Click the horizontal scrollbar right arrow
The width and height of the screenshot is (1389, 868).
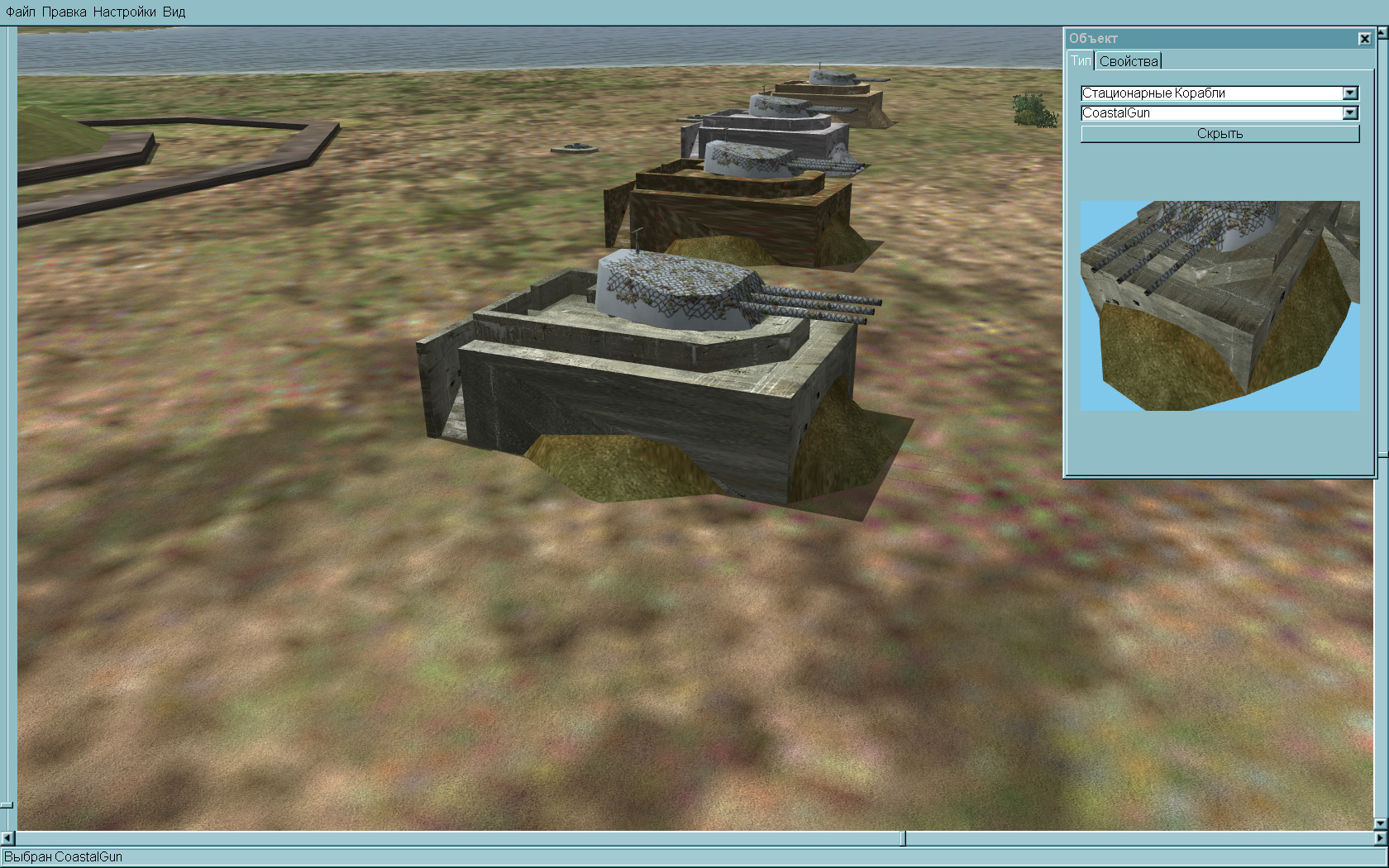click(x=1380, y=838)
